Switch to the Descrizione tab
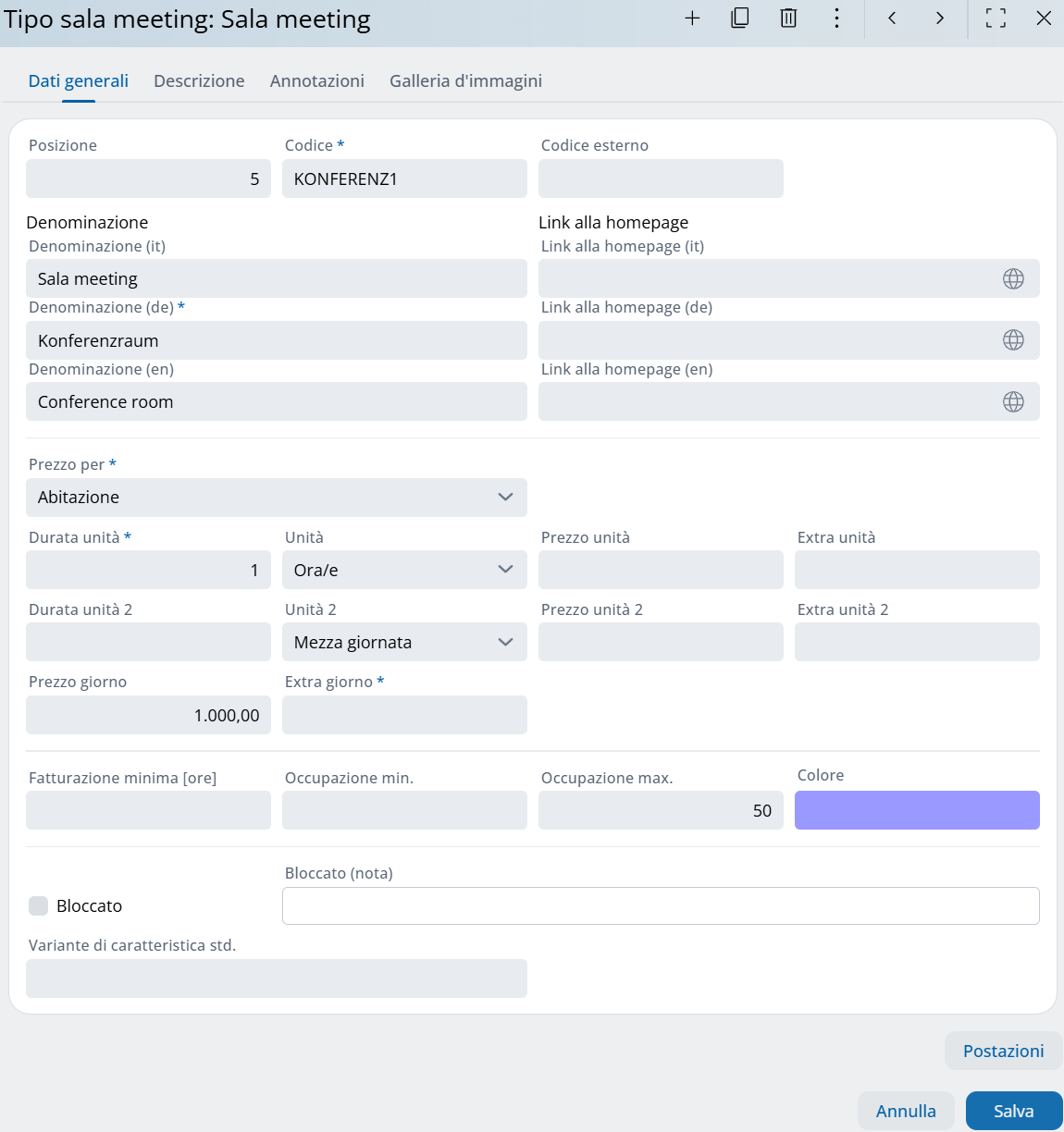1064x1132 pixels. tap(199, 81)
